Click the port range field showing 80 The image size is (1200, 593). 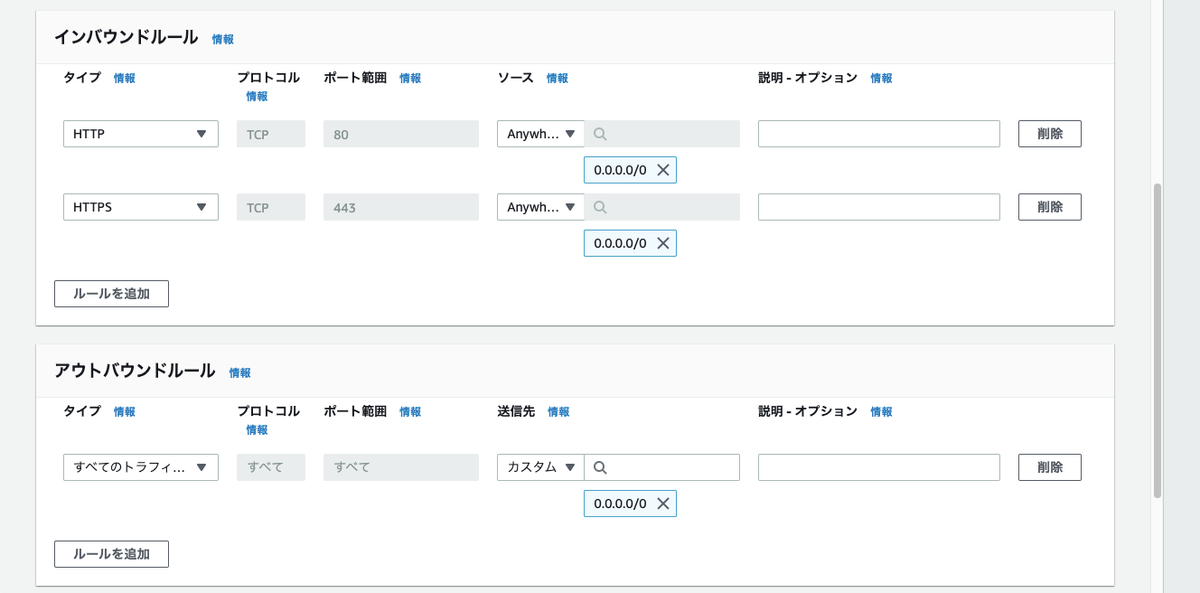pos(400,134)
